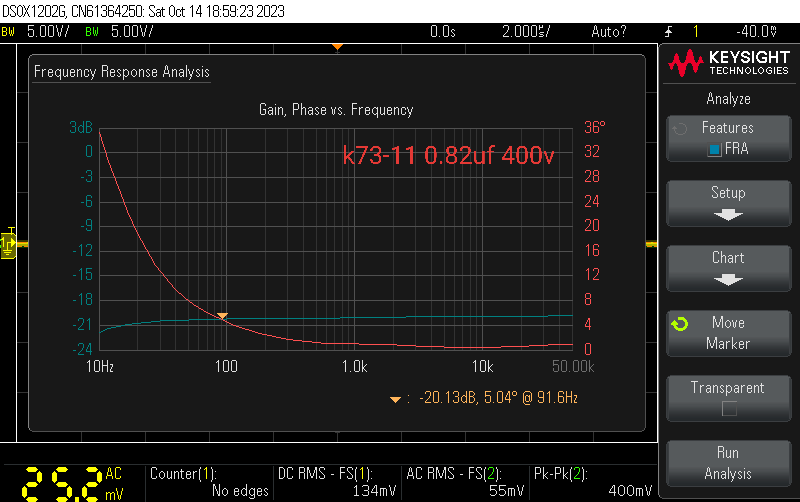Click the 36° phase axis label
The image size is (800, 502).
[595, 127]
